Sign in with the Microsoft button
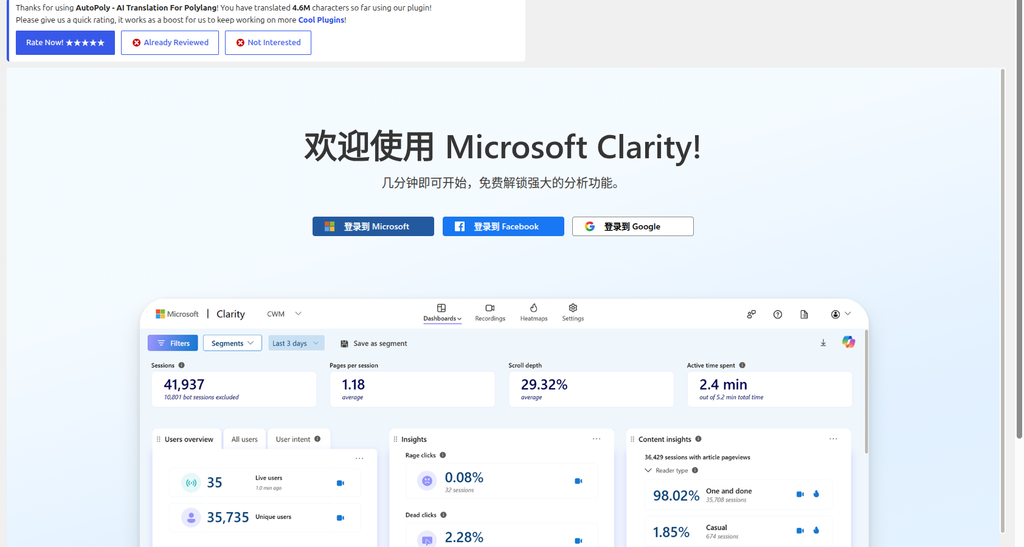 click(x=373, y=227)
